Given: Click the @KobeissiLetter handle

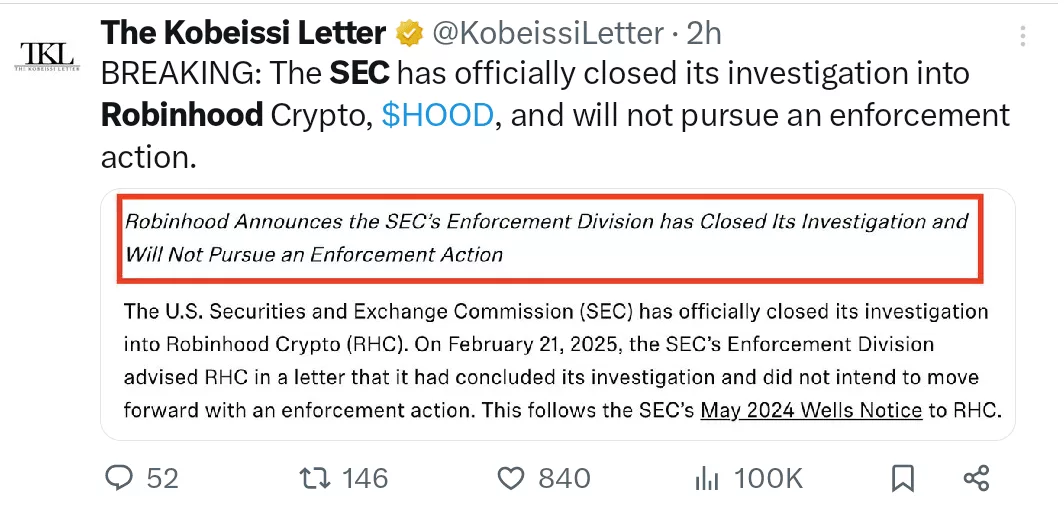Looking at the screenshot, I should point(548,33).
